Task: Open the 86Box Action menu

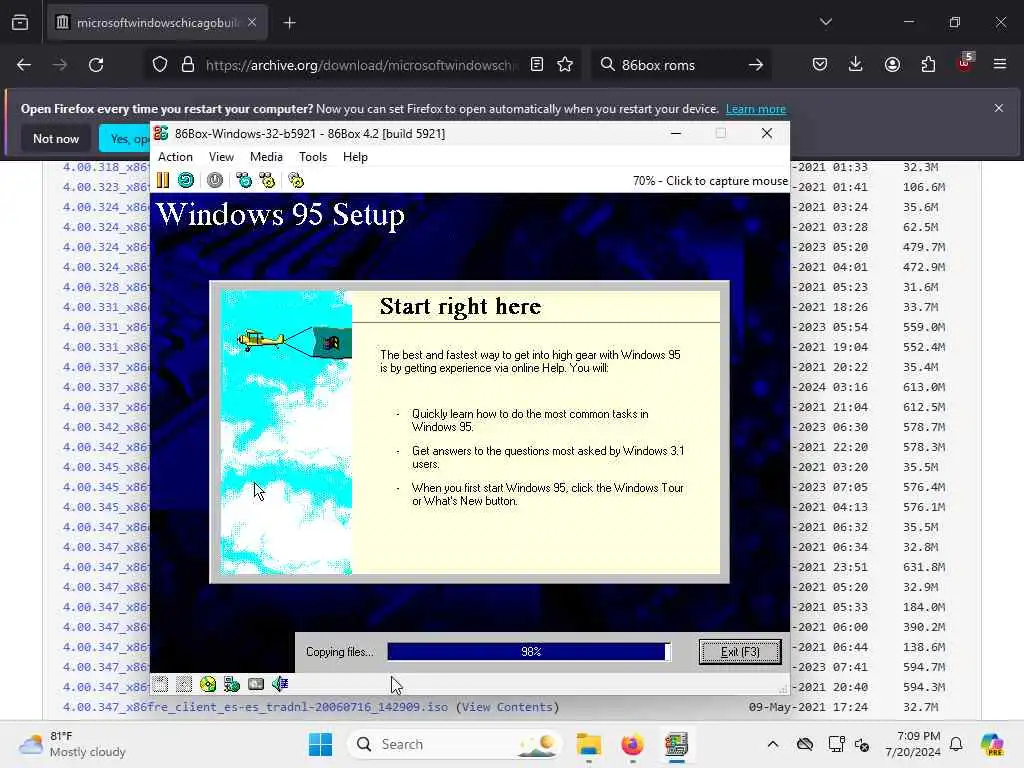Action: tap(176, 157)
